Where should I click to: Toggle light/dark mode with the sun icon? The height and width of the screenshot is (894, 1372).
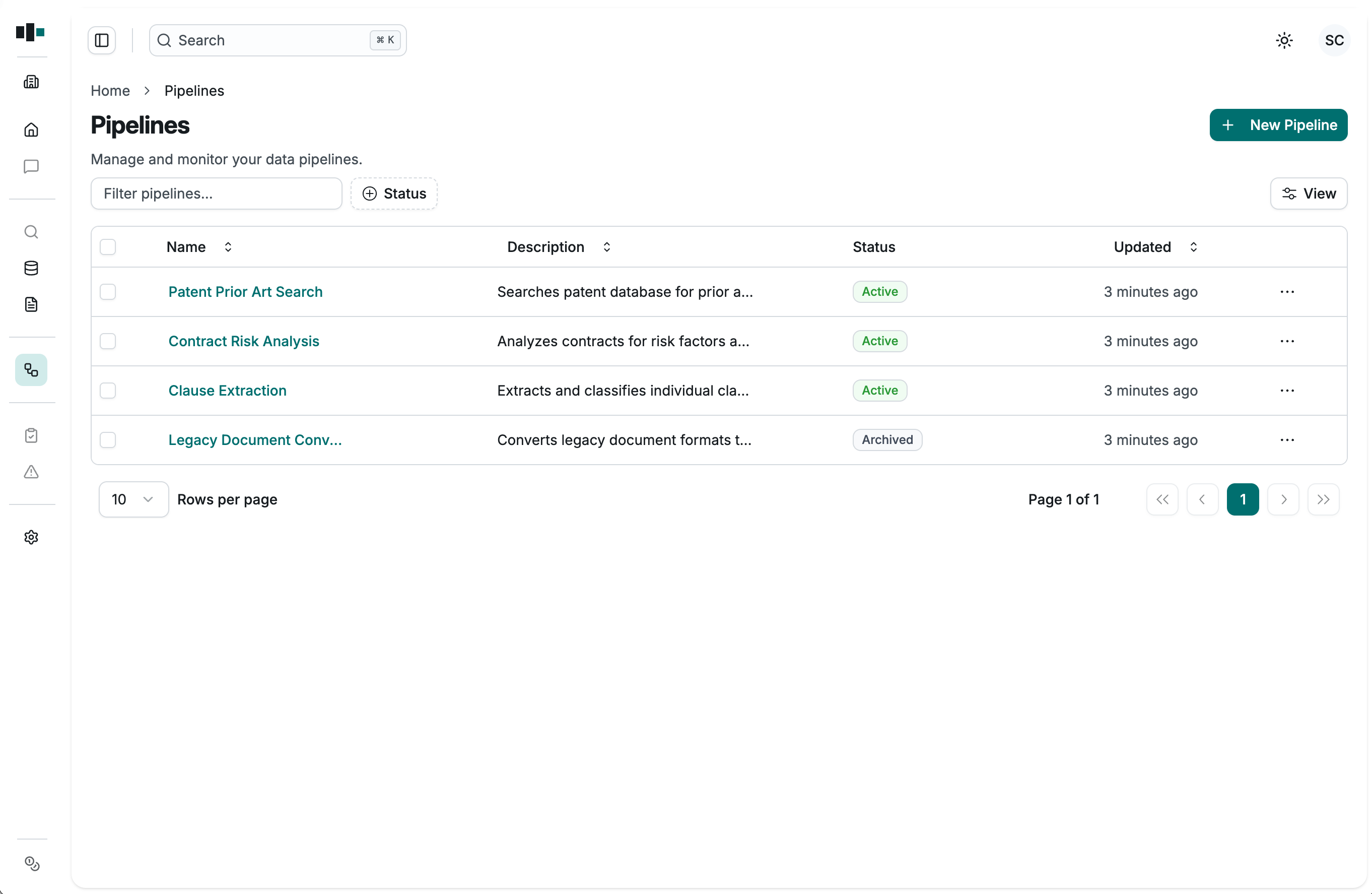1284,40
